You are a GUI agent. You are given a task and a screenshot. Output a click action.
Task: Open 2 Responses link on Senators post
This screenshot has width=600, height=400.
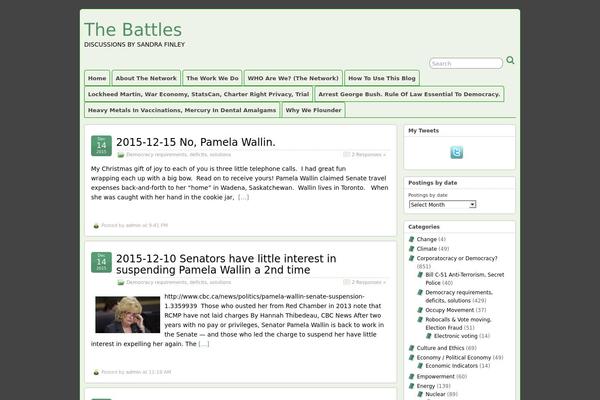point(369,282)
